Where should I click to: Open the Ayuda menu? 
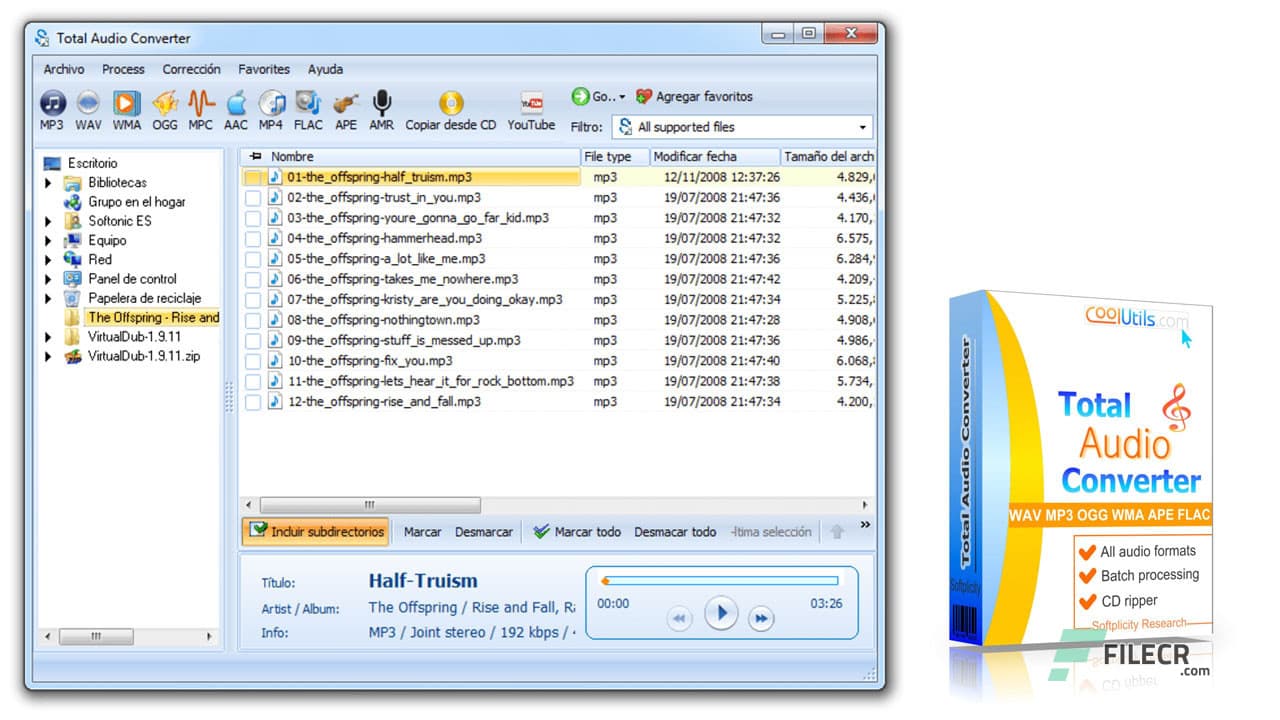[x=325, y=69]
